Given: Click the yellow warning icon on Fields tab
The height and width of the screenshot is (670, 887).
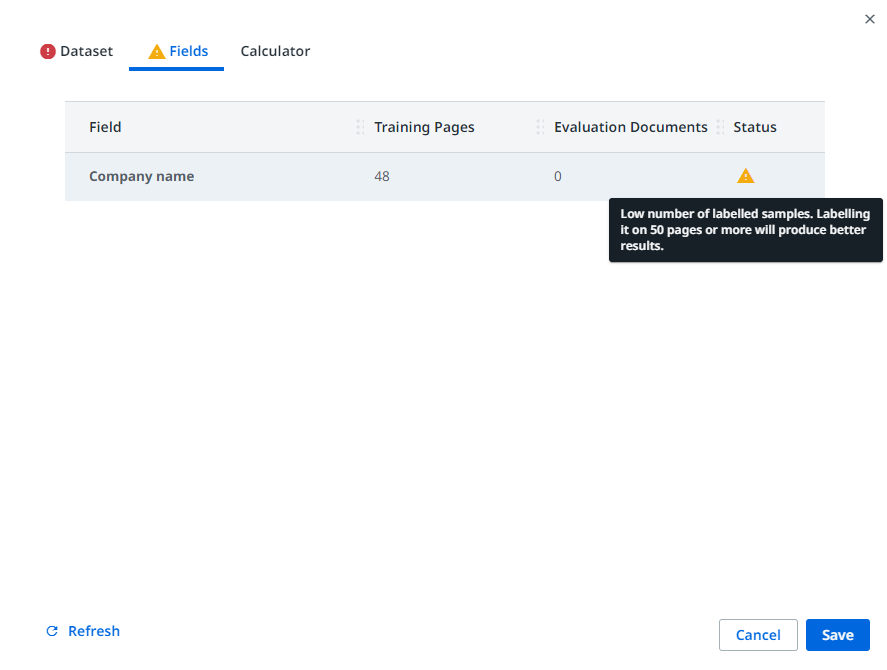Looking at the screenshot, I should [157, 52].
